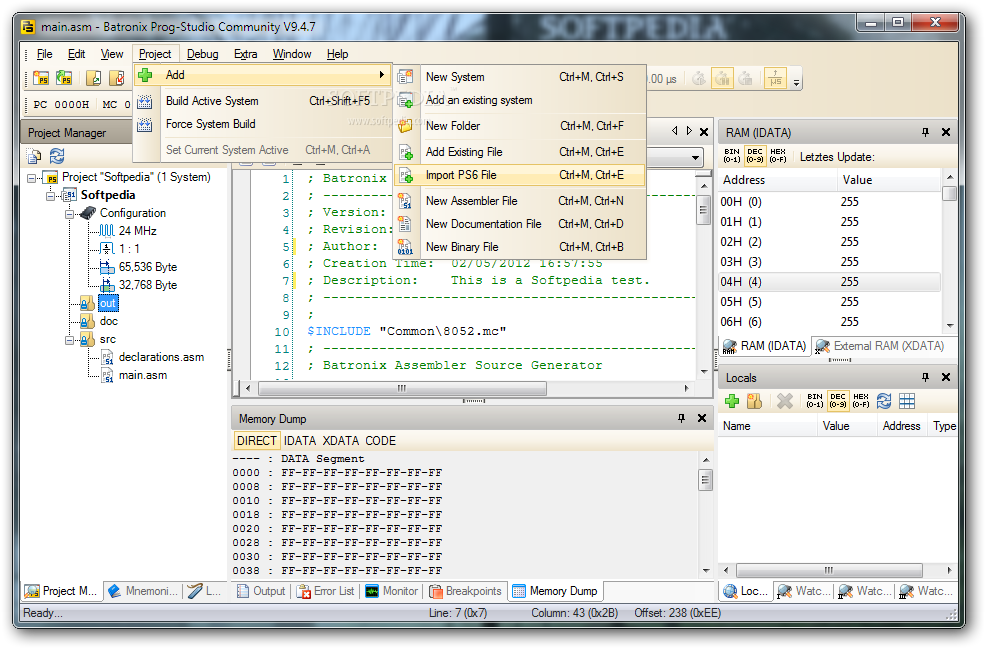The image size is (986, 649).
Task: Collapse the Configuration node
Action: tap(69, 214)
